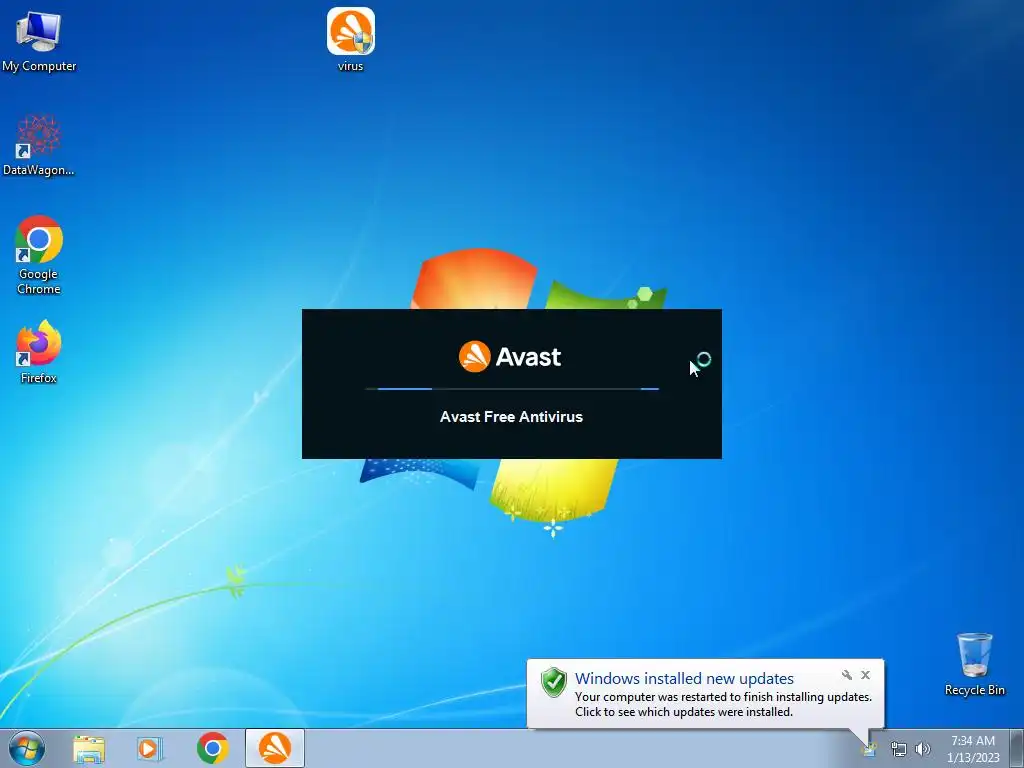
Task: Click the 'Windows installed new updates' title
Action: (684, 679)
